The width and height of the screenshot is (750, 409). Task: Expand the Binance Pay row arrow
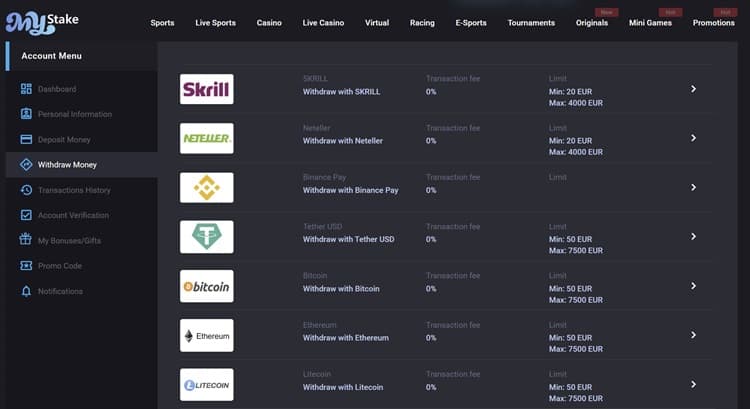(693, 188)
